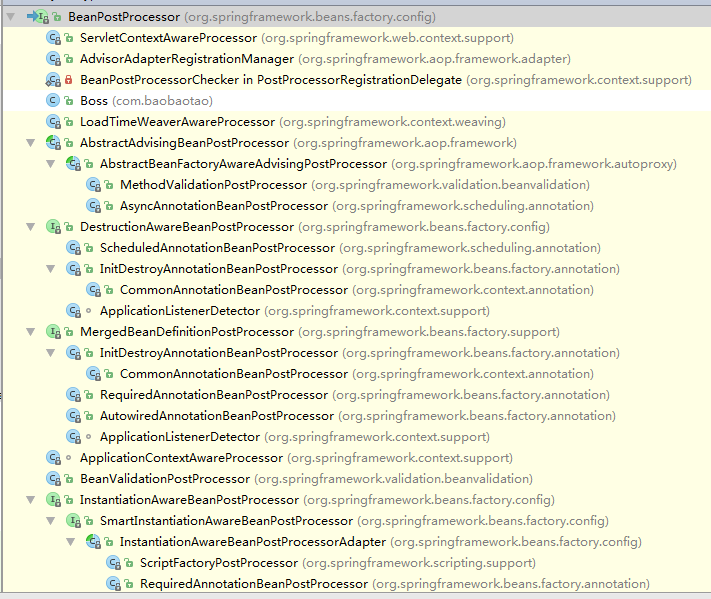This screenshot has width=711, height=599.
Task: Click class icon beside ScheduledAnnotationBeanPostProcessor
Action: tap(73, 248)
